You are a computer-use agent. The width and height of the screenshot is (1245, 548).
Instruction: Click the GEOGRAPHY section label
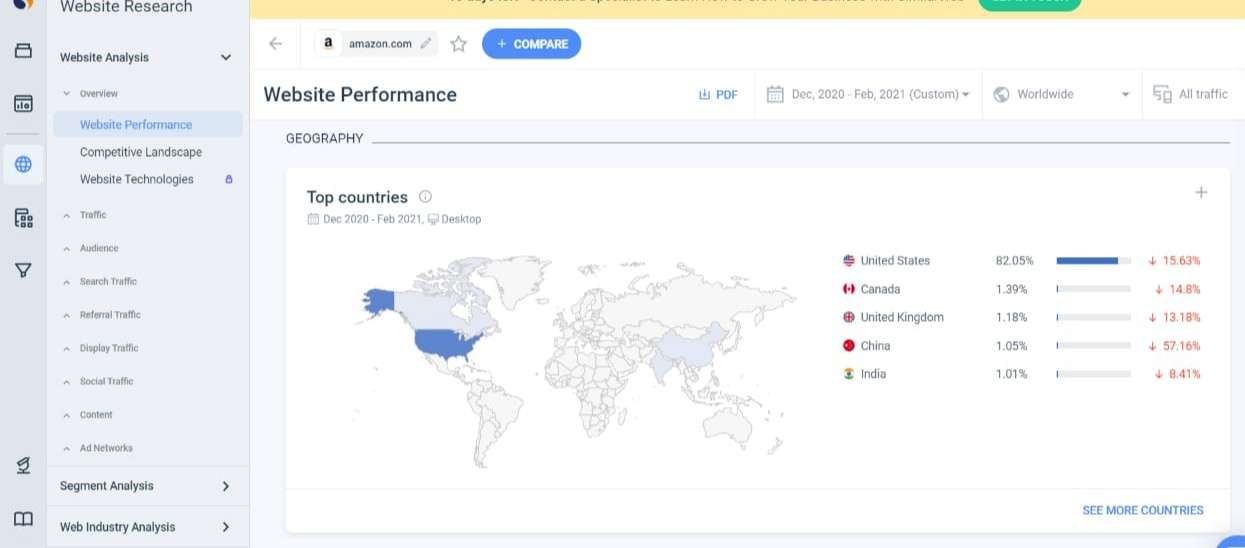tap(324, 139)
